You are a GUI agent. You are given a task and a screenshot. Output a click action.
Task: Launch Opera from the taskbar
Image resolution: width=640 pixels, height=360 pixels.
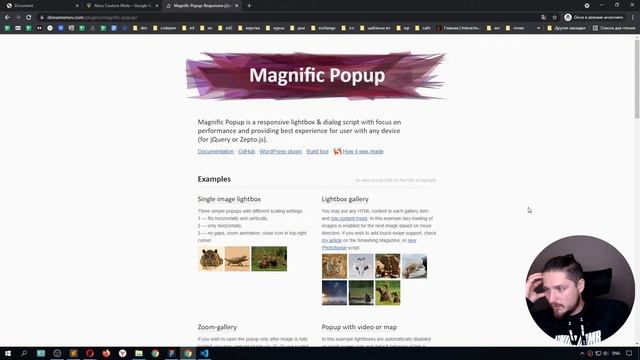(x=90, y=353)
